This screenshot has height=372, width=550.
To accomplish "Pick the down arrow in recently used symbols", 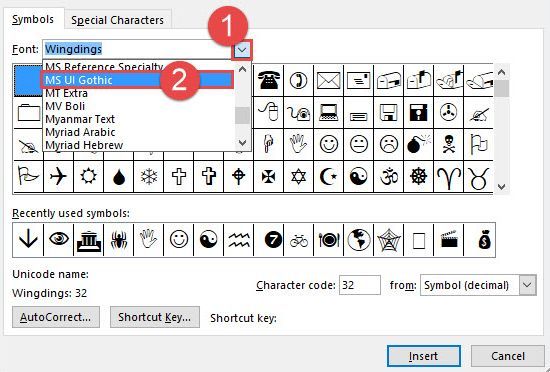I will 28,240.
